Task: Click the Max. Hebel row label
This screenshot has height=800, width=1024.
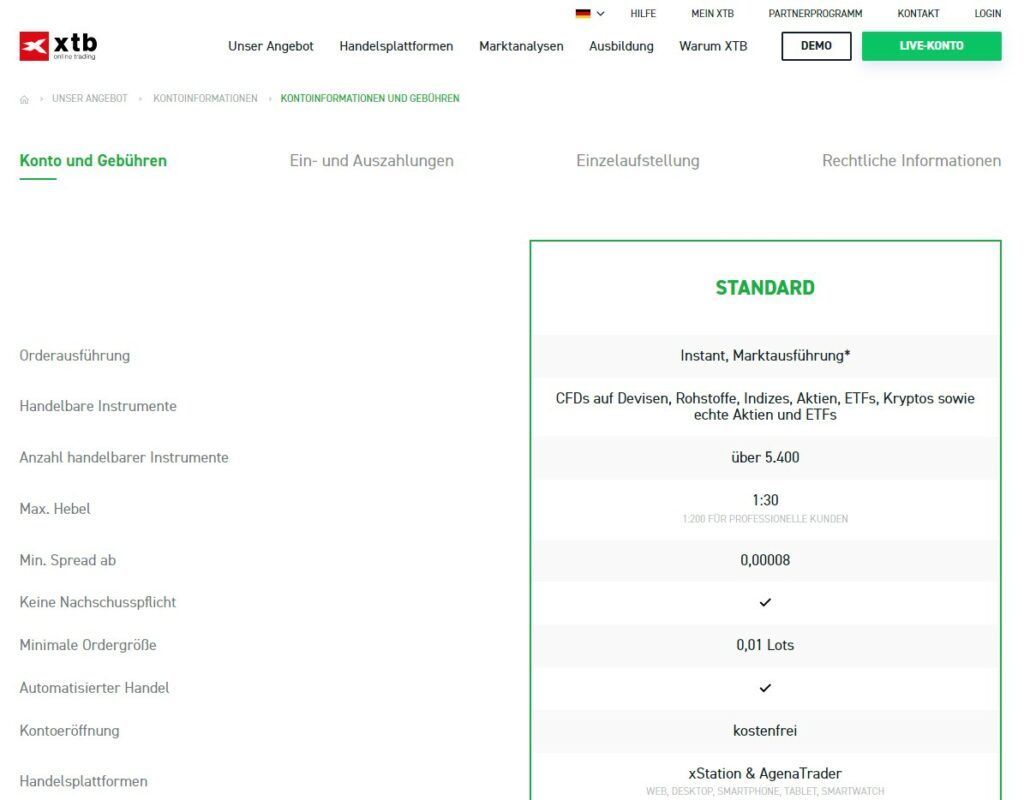Action: [x=55, y=509]
